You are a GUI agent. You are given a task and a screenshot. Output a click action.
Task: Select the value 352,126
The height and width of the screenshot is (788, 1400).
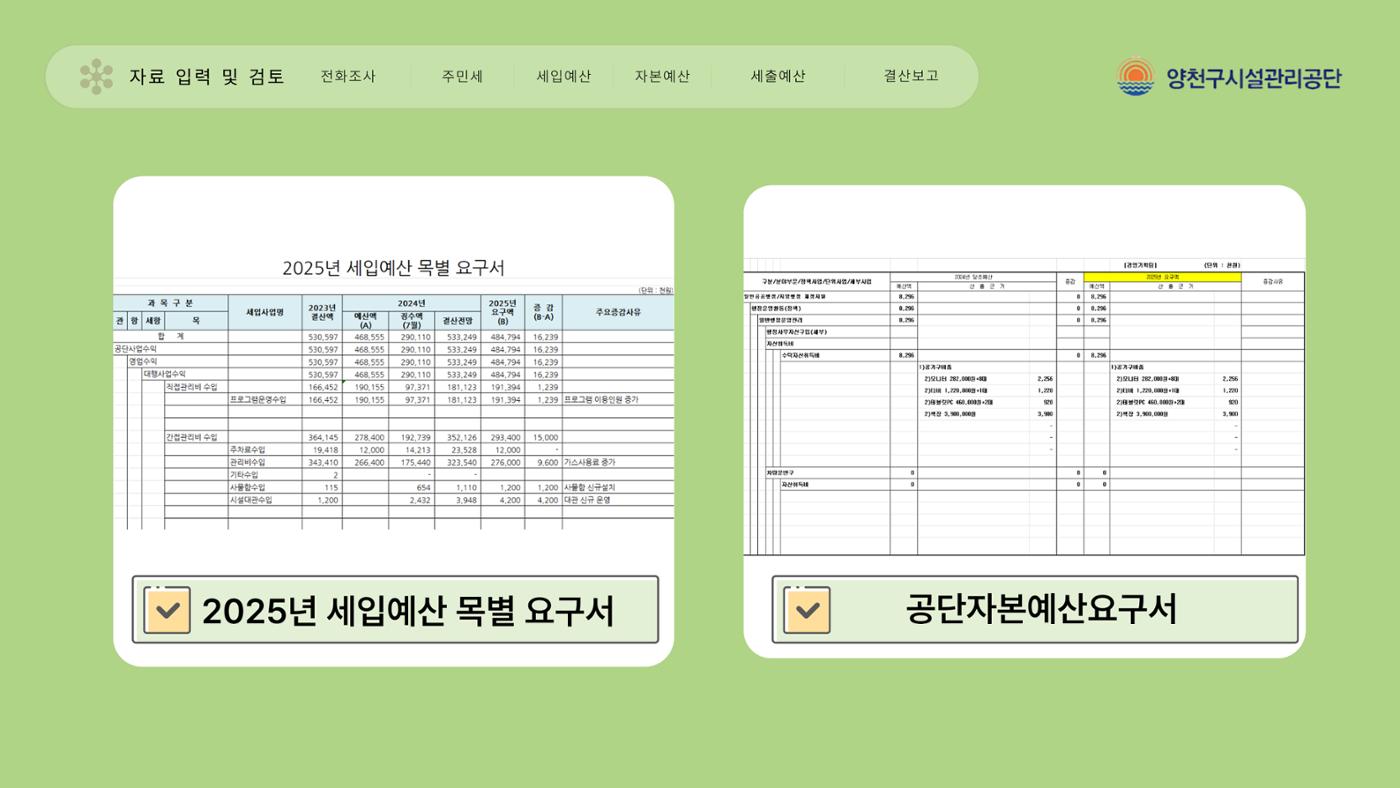(x=461, y=437)
